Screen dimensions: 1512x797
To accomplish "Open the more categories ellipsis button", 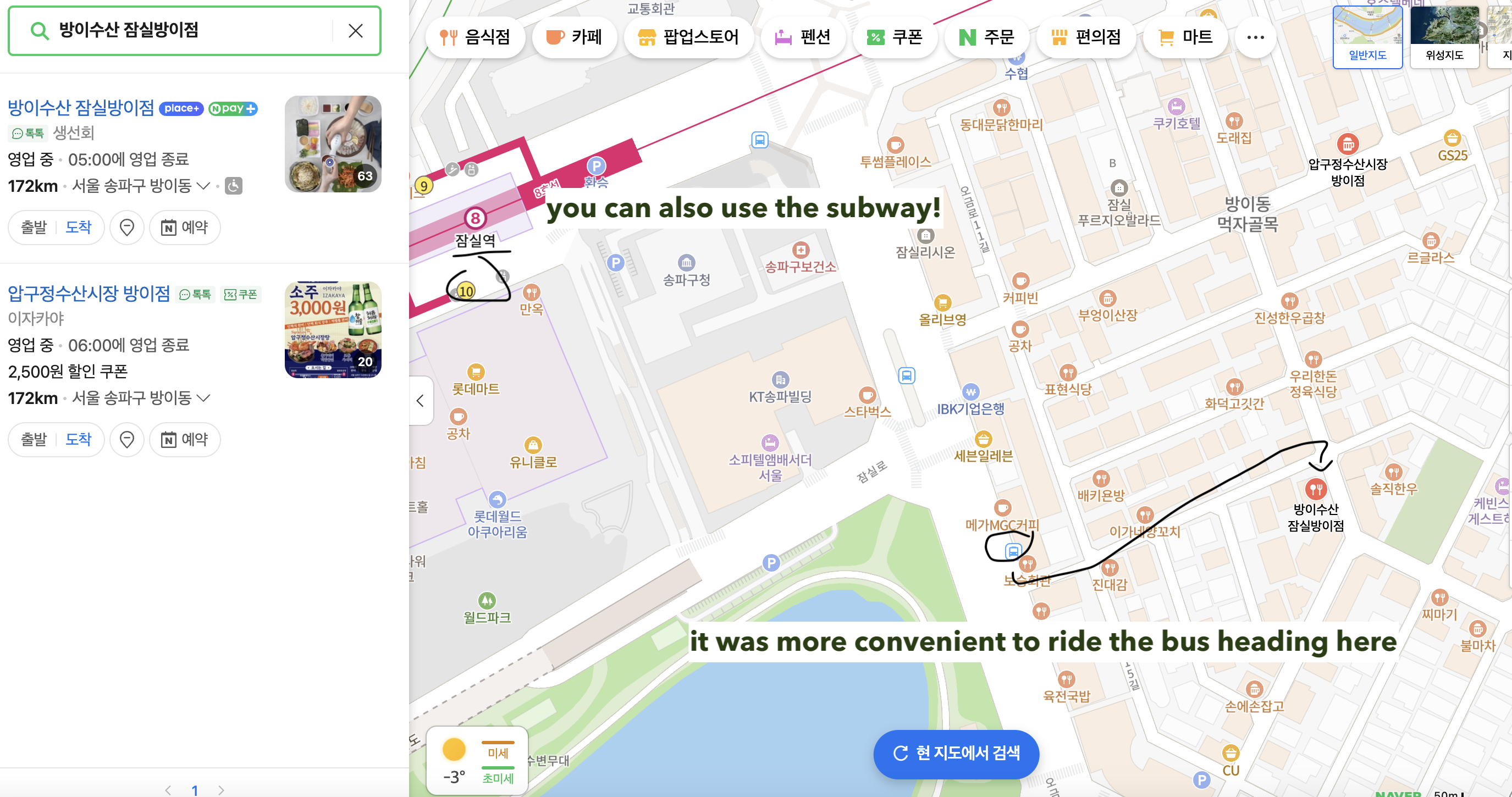I will coord(1255,37).
